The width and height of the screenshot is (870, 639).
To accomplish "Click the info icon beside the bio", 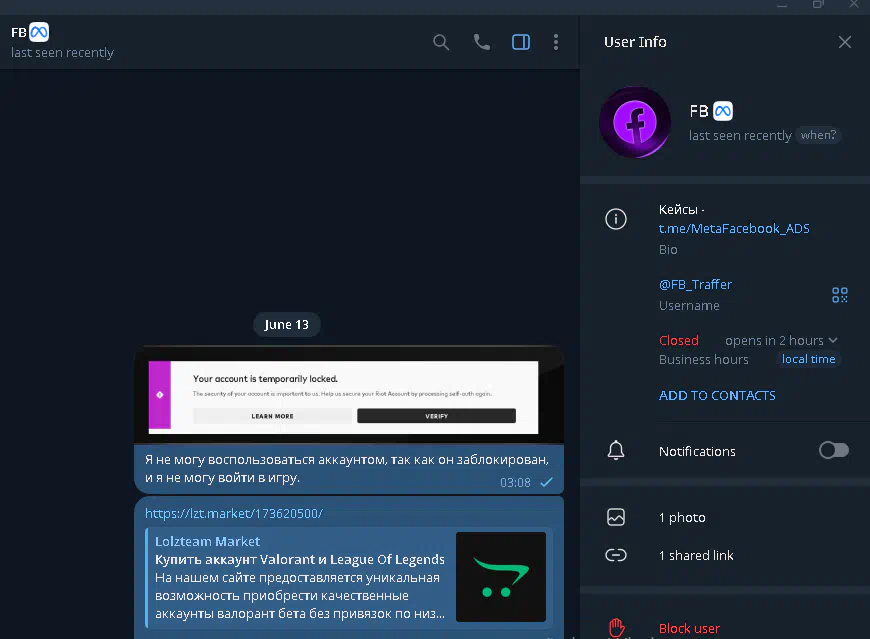I will click(615, 219).
